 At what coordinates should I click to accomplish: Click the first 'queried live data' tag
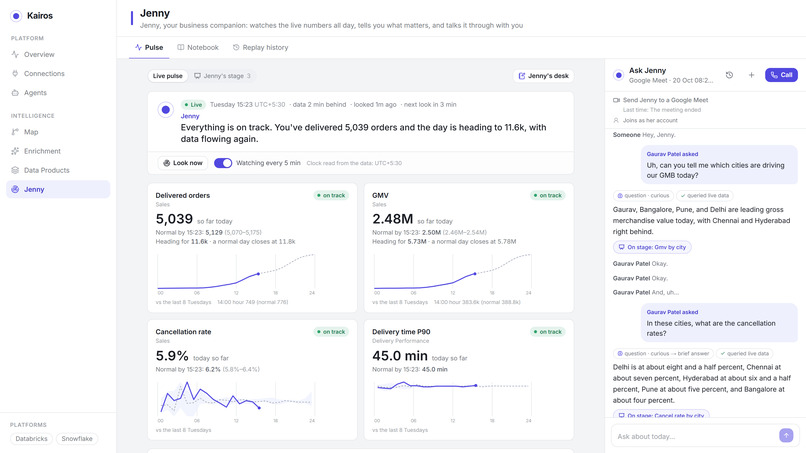[x=705, y=195]
